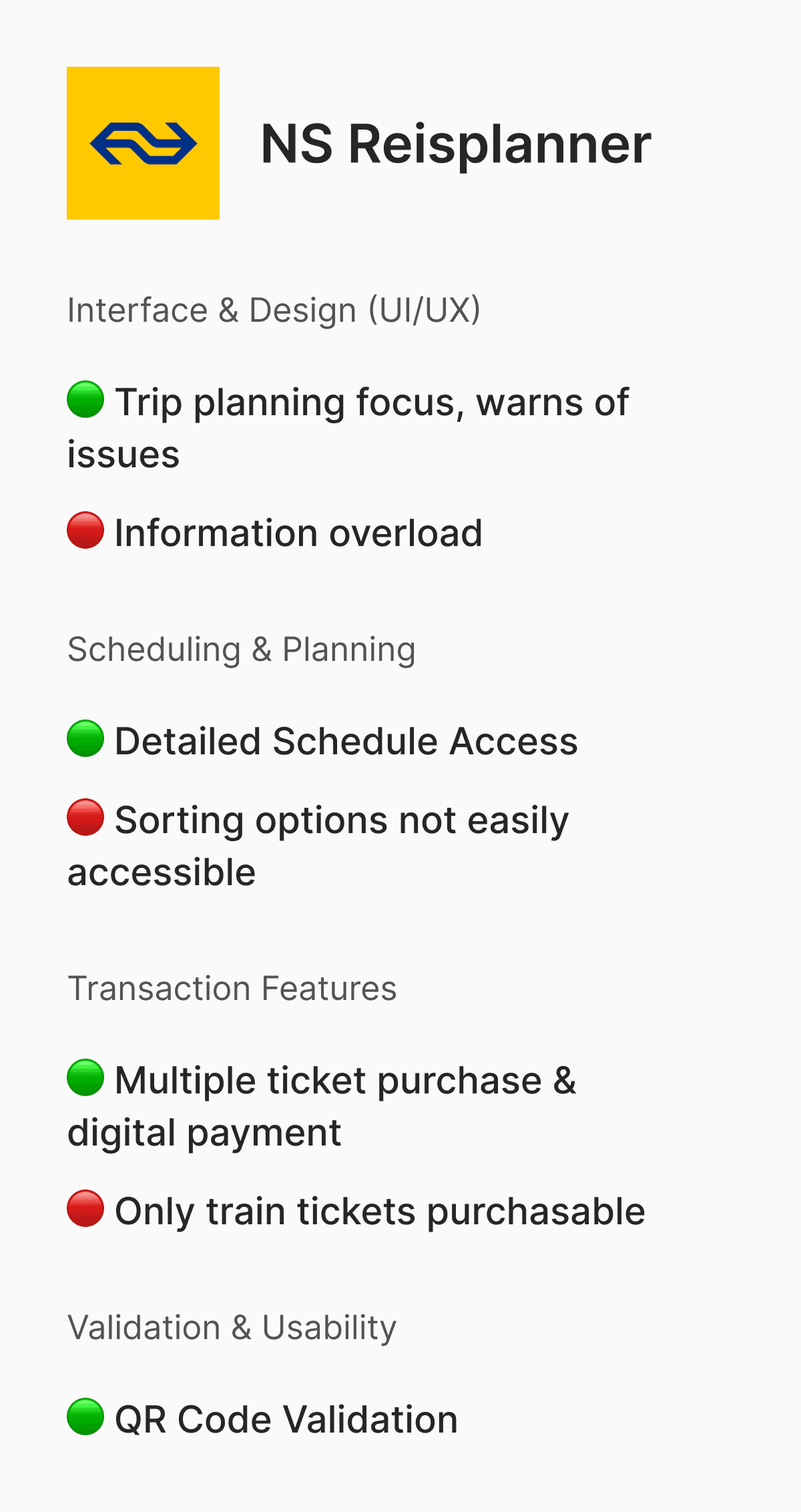Click the red dot beside Sorting options

coord(85,817)
